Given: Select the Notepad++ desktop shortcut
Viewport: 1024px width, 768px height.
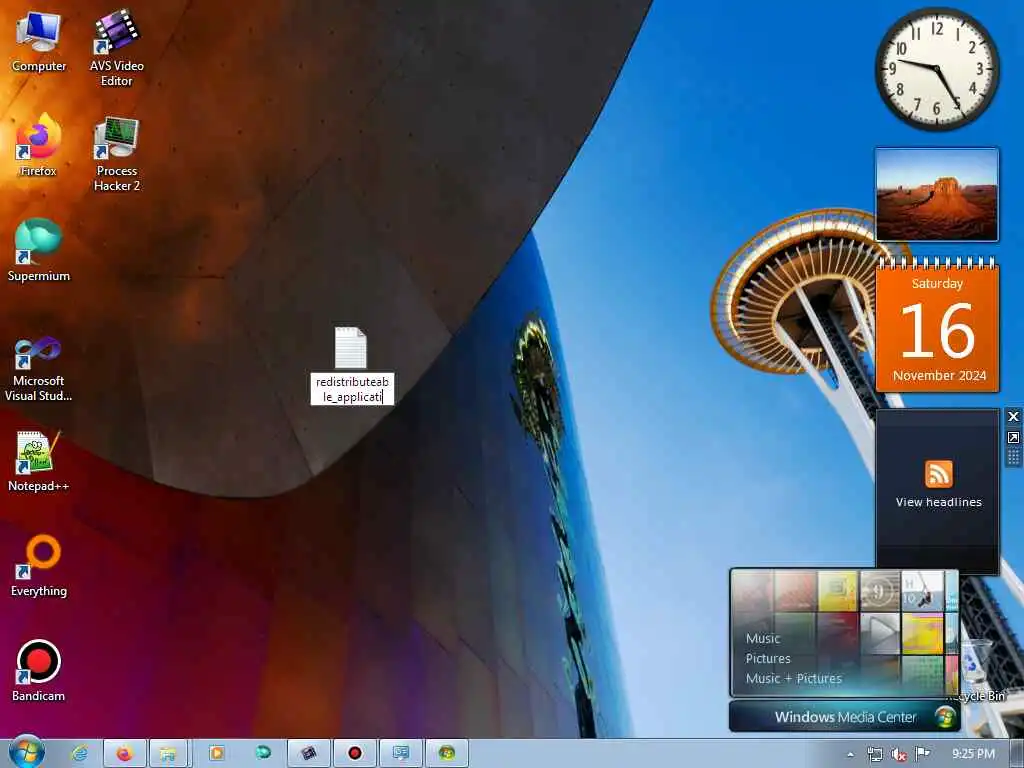Looking at the screenshot, I should point(39,462).
